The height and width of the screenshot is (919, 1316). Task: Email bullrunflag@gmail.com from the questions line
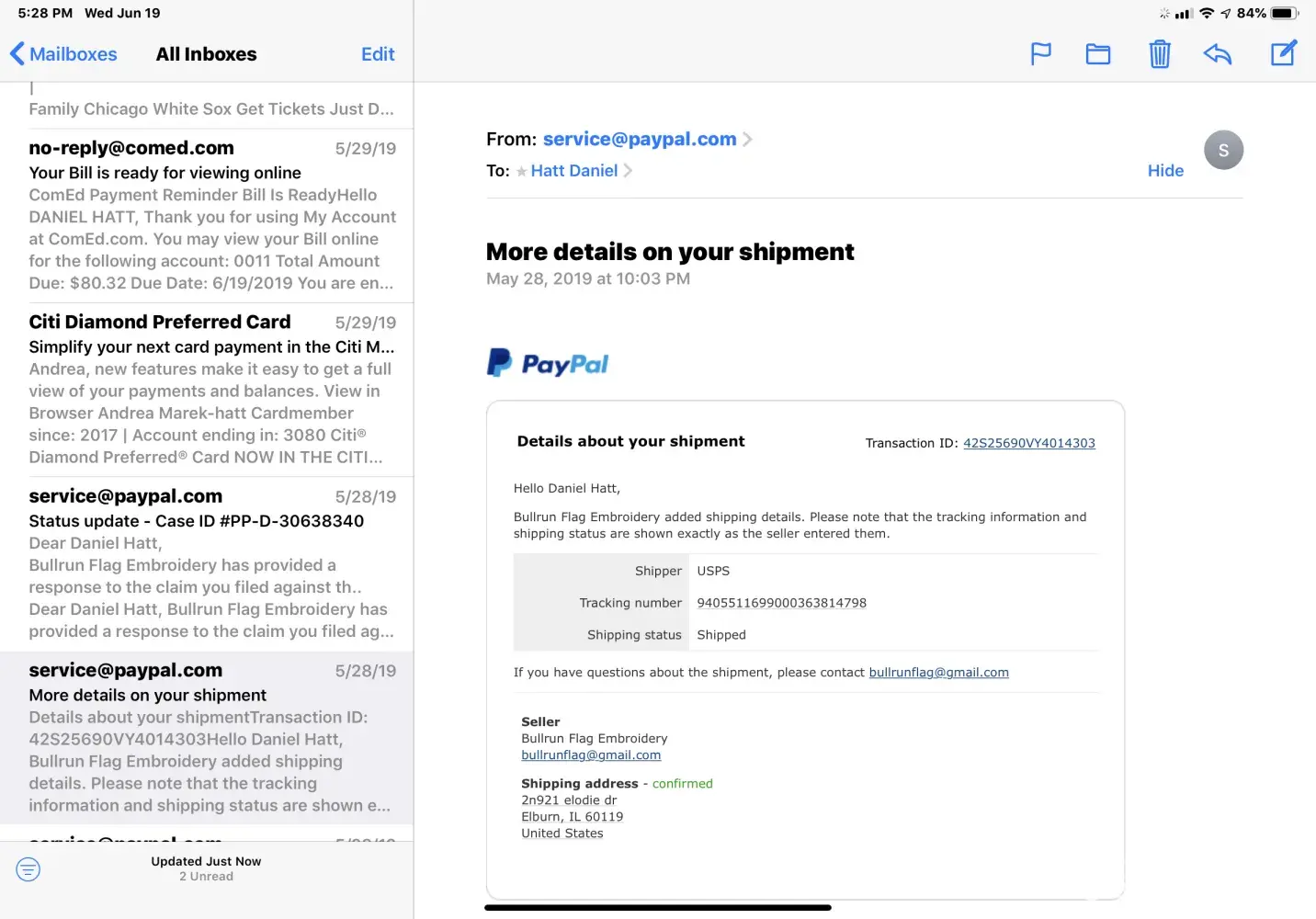tap(939, 673)
